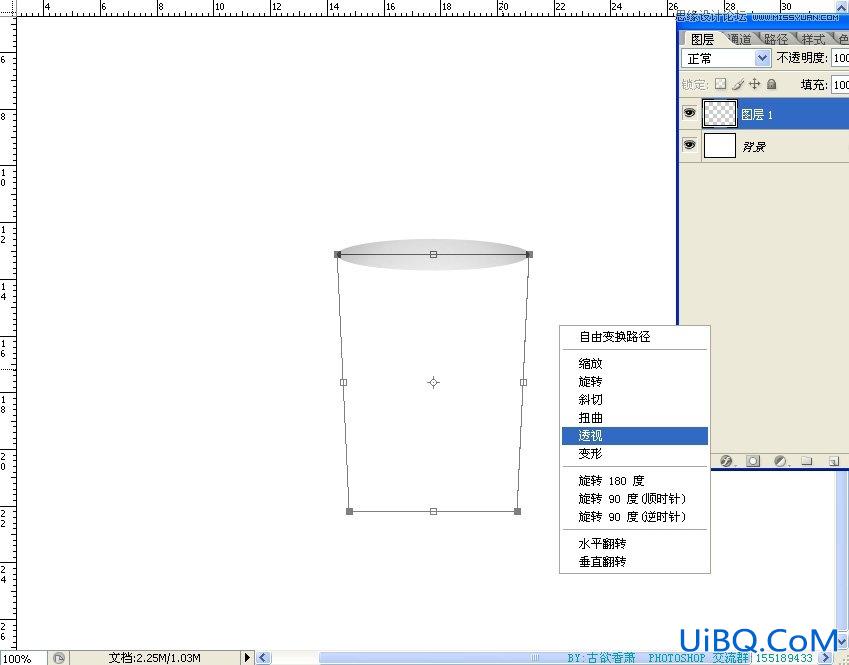Image resolution: width=849 pixels, height=665 pixels.
Task: Click the horizontal scrollbar left arrow
Action: pyautogui.click(x=263, y=658)
